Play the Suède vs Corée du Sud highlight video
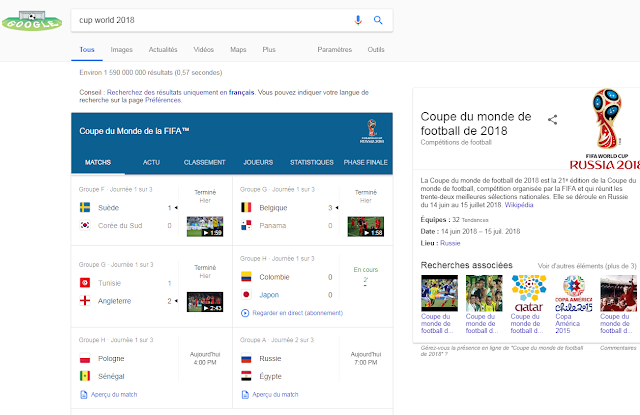The height and width of the screenshot is (415, 640). (205, 226)
